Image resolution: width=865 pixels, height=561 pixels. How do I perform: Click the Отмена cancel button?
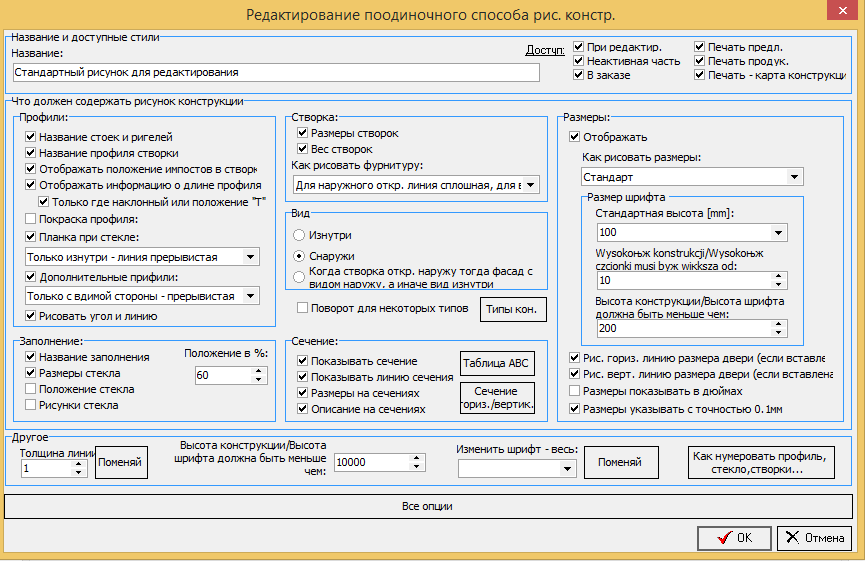[814, 537]
